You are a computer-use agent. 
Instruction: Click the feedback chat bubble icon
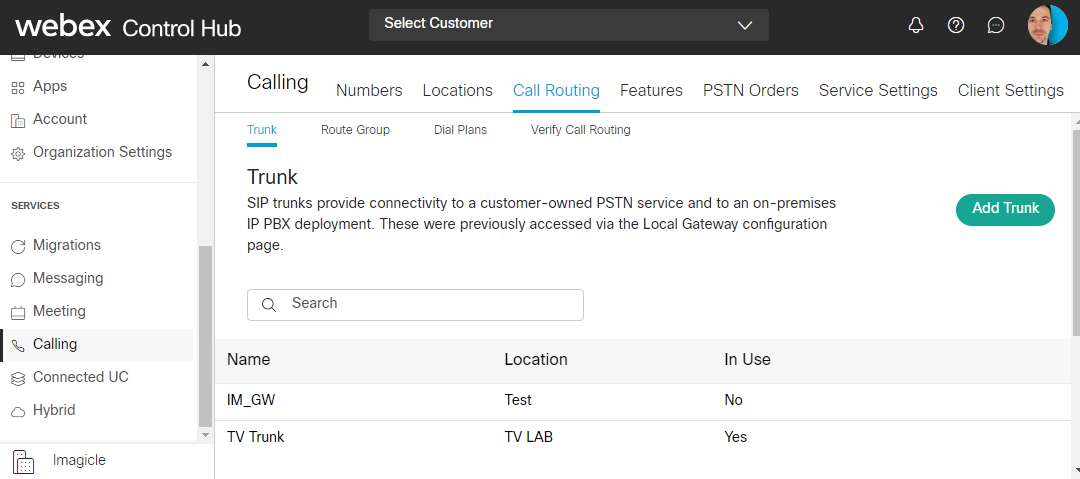pyautogui.click(x=996, y=25)
